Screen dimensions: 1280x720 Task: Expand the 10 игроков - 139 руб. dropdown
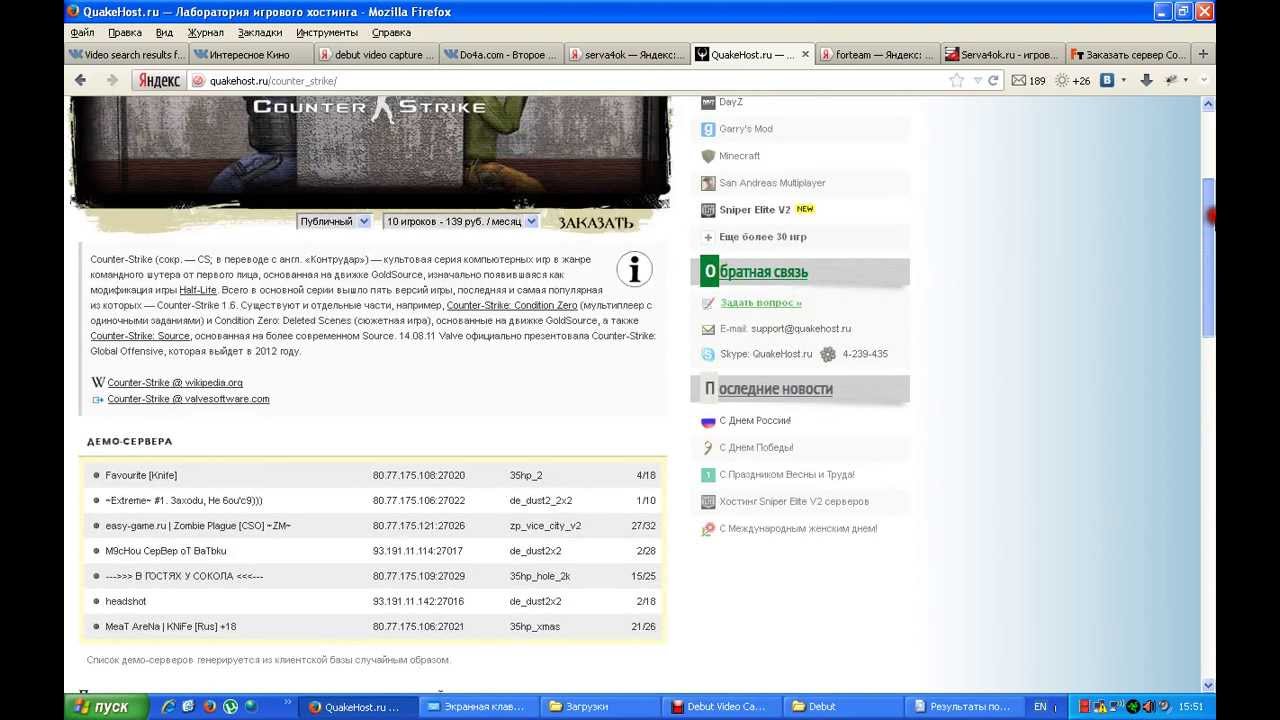click(x=461, y=221)
